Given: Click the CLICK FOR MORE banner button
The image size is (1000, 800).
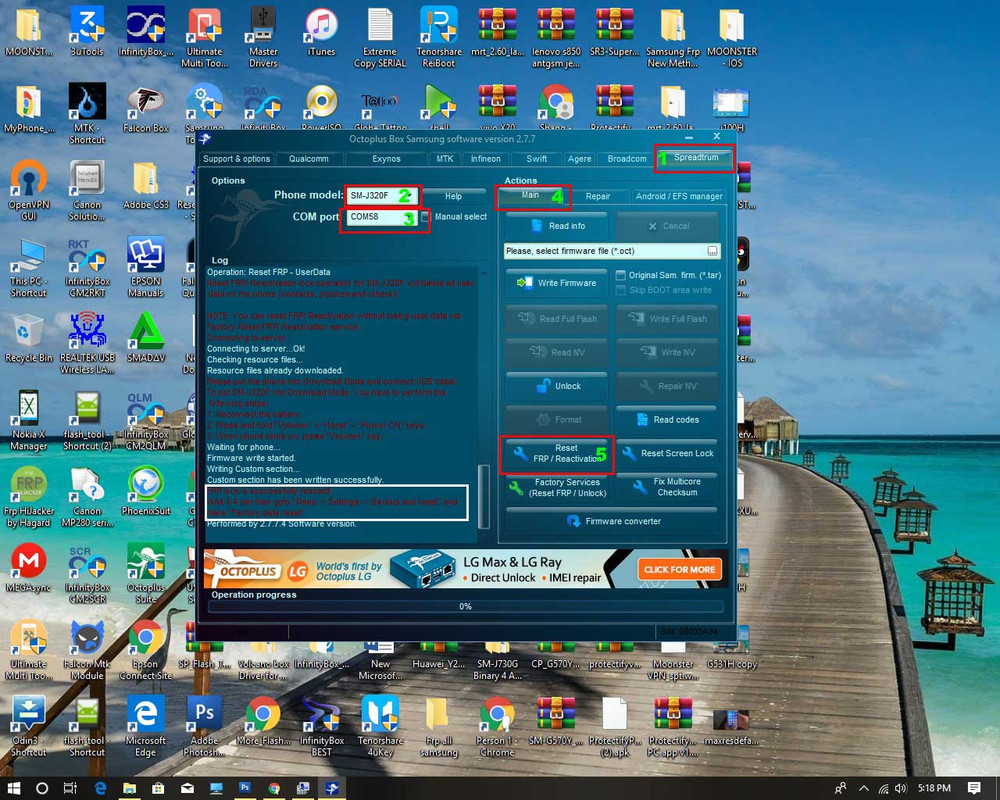Looking at the screenshot, I should click(679, 570).
